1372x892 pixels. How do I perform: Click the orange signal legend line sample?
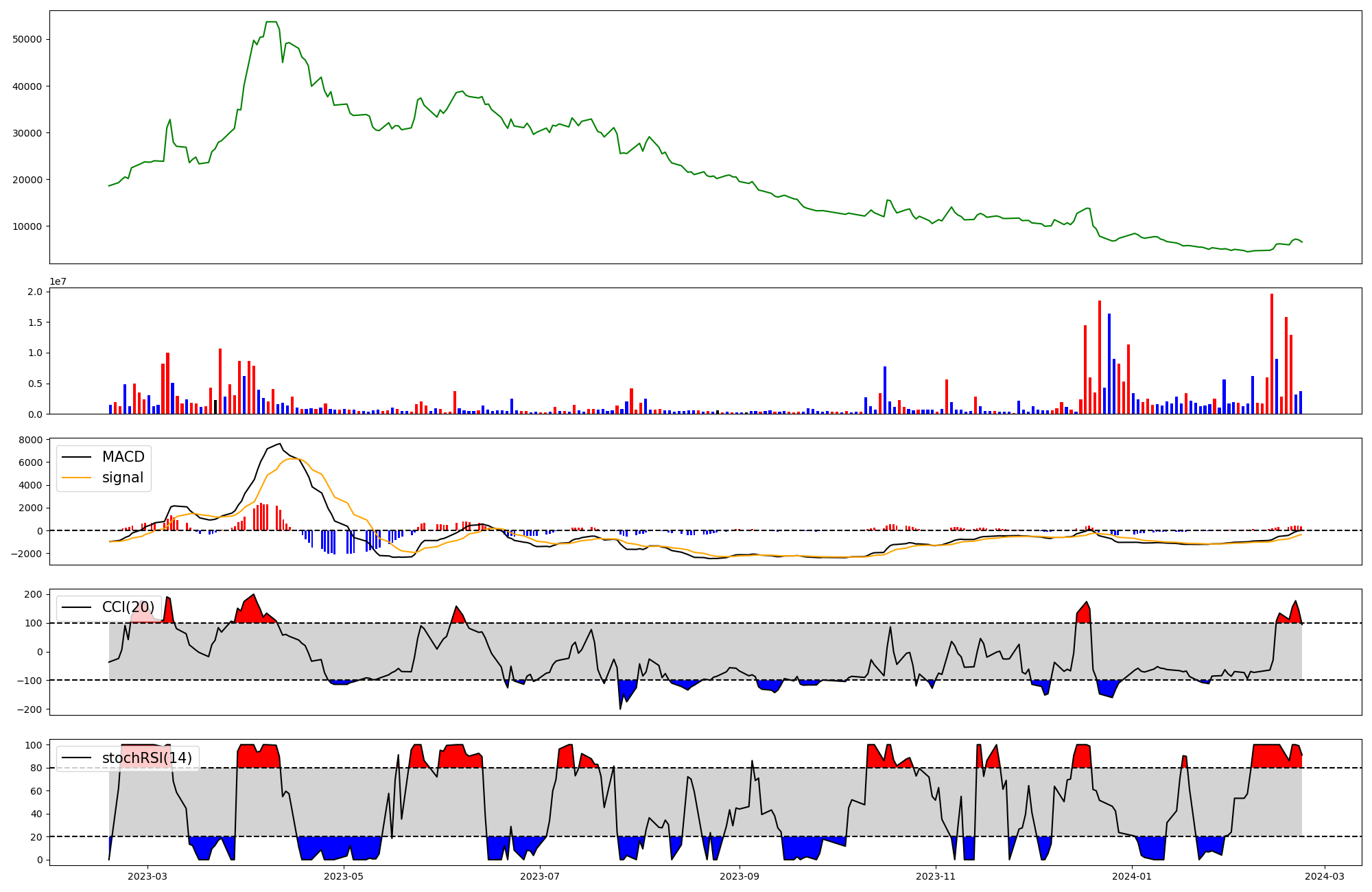(77, 478)
